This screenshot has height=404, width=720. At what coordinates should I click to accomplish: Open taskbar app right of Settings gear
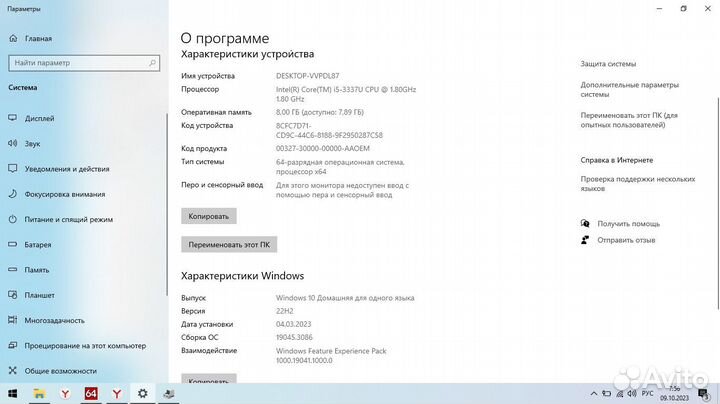(x=169, y=394)
